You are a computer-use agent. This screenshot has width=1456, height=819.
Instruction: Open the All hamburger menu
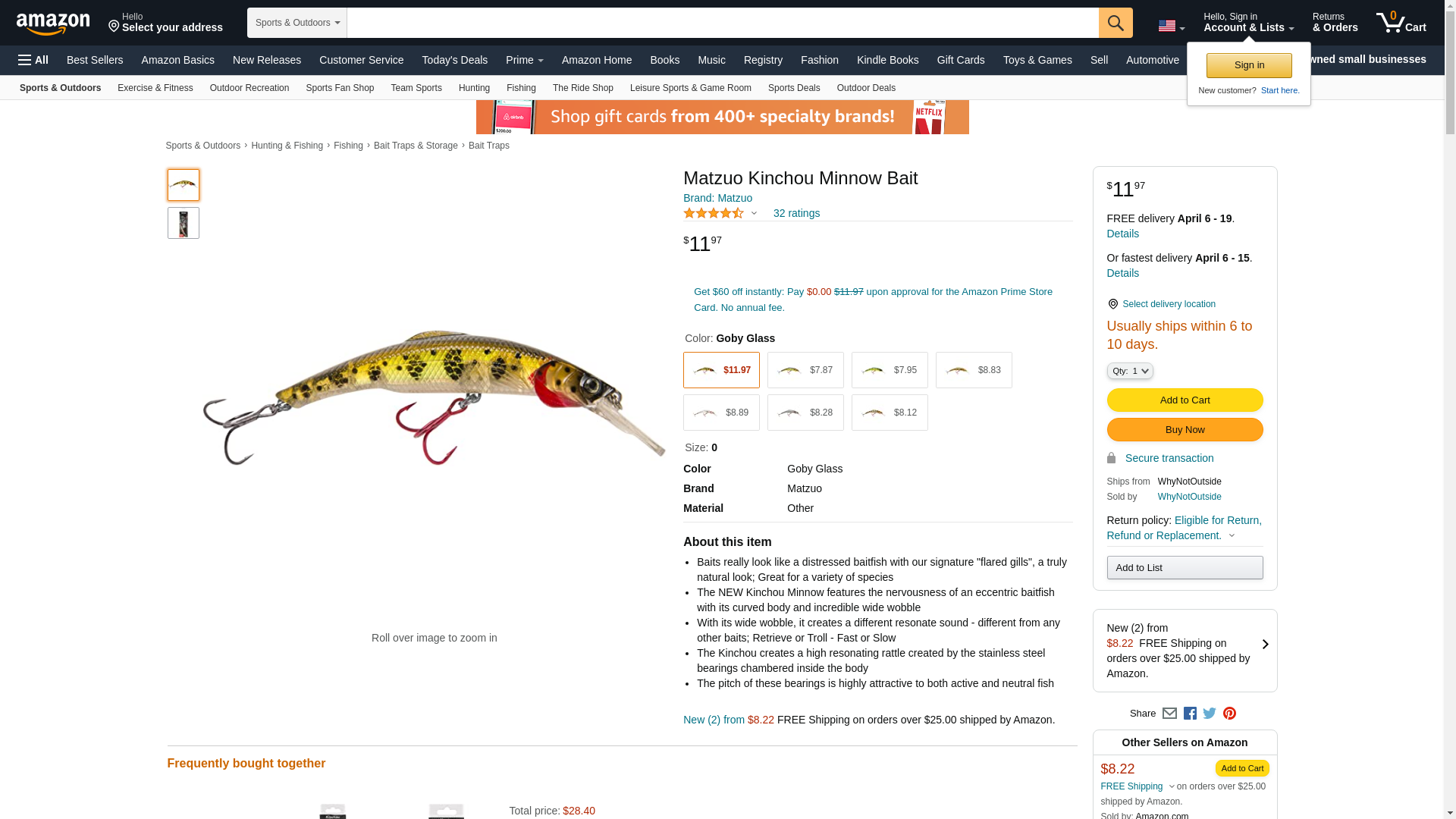point(33,60)
